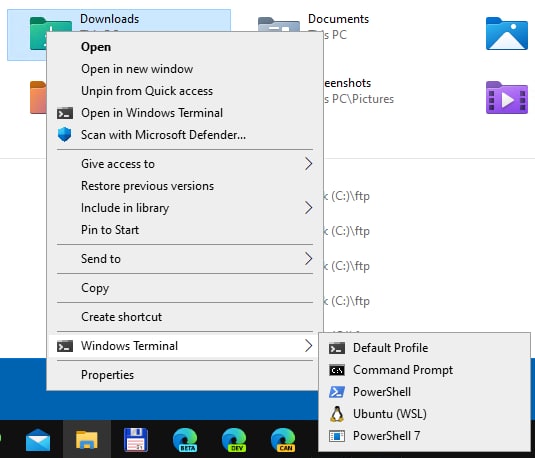Launch Edge Dev from the taskbar

point(234,440)
